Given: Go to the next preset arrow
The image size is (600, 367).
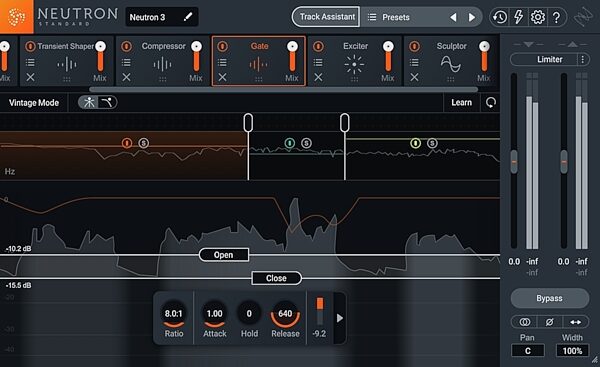Looking at the screenshot, I should pyautogui.click(x=472, y=17).
